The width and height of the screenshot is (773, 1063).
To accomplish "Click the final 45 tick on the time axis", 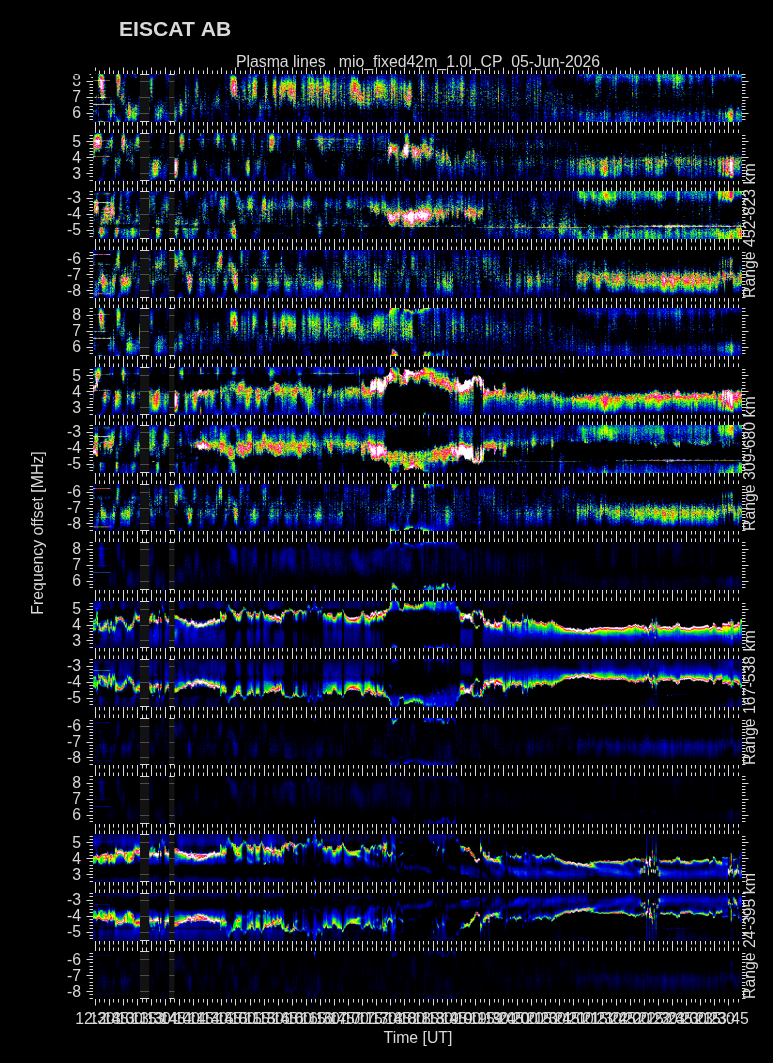I will tap(740, 1019).
